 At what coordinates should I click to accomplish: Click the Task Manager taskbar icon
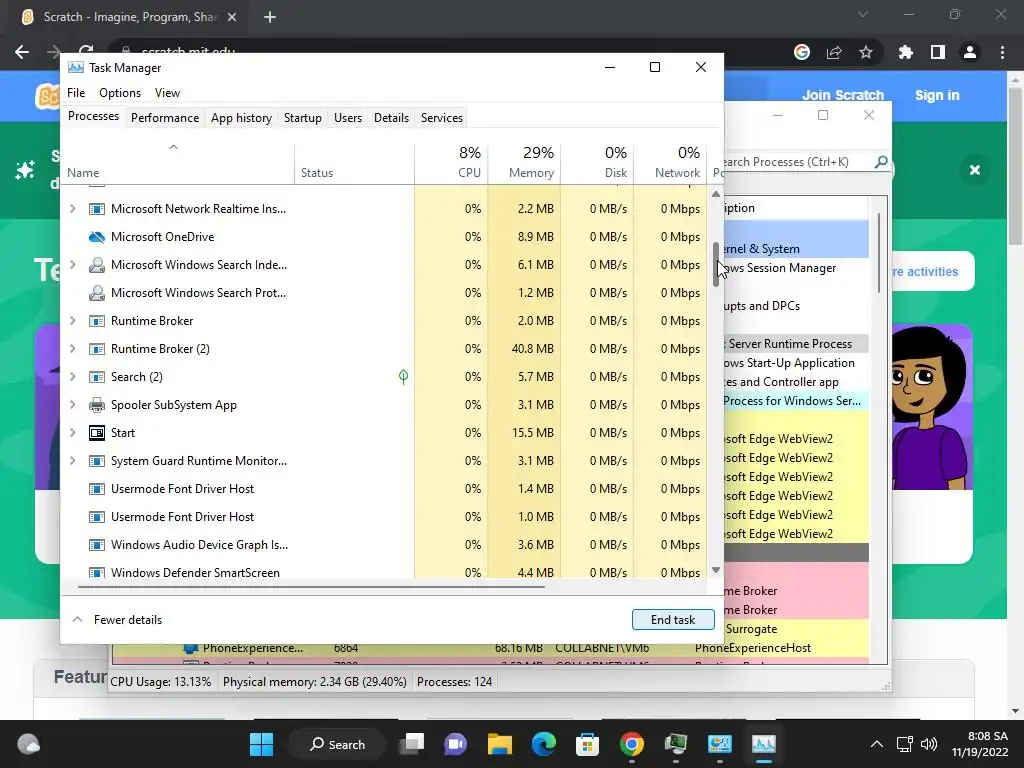(x=763, y=744)
